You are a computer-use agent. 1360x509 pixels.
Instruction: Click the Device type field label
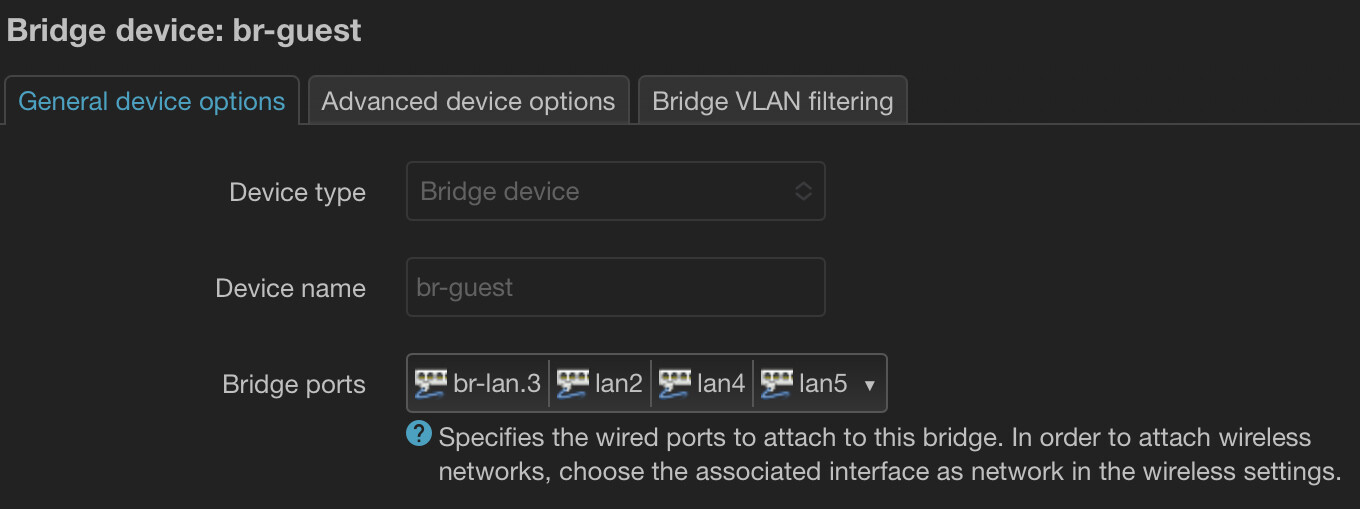click(297, 192)
